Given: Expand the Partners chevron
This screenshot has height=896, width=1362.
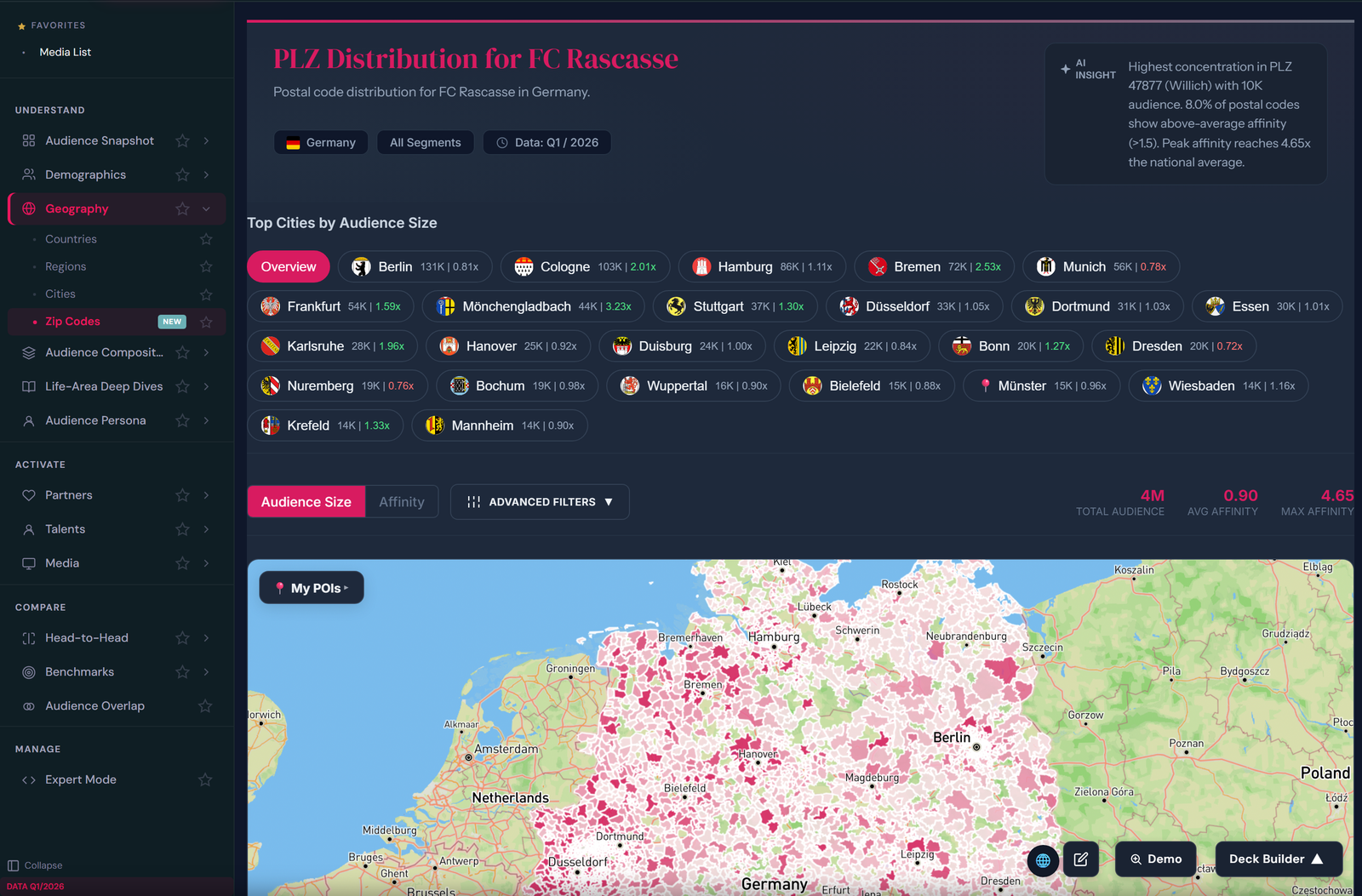Looking at the screenshot, I should pyautogui.click(x=206, y=495).
